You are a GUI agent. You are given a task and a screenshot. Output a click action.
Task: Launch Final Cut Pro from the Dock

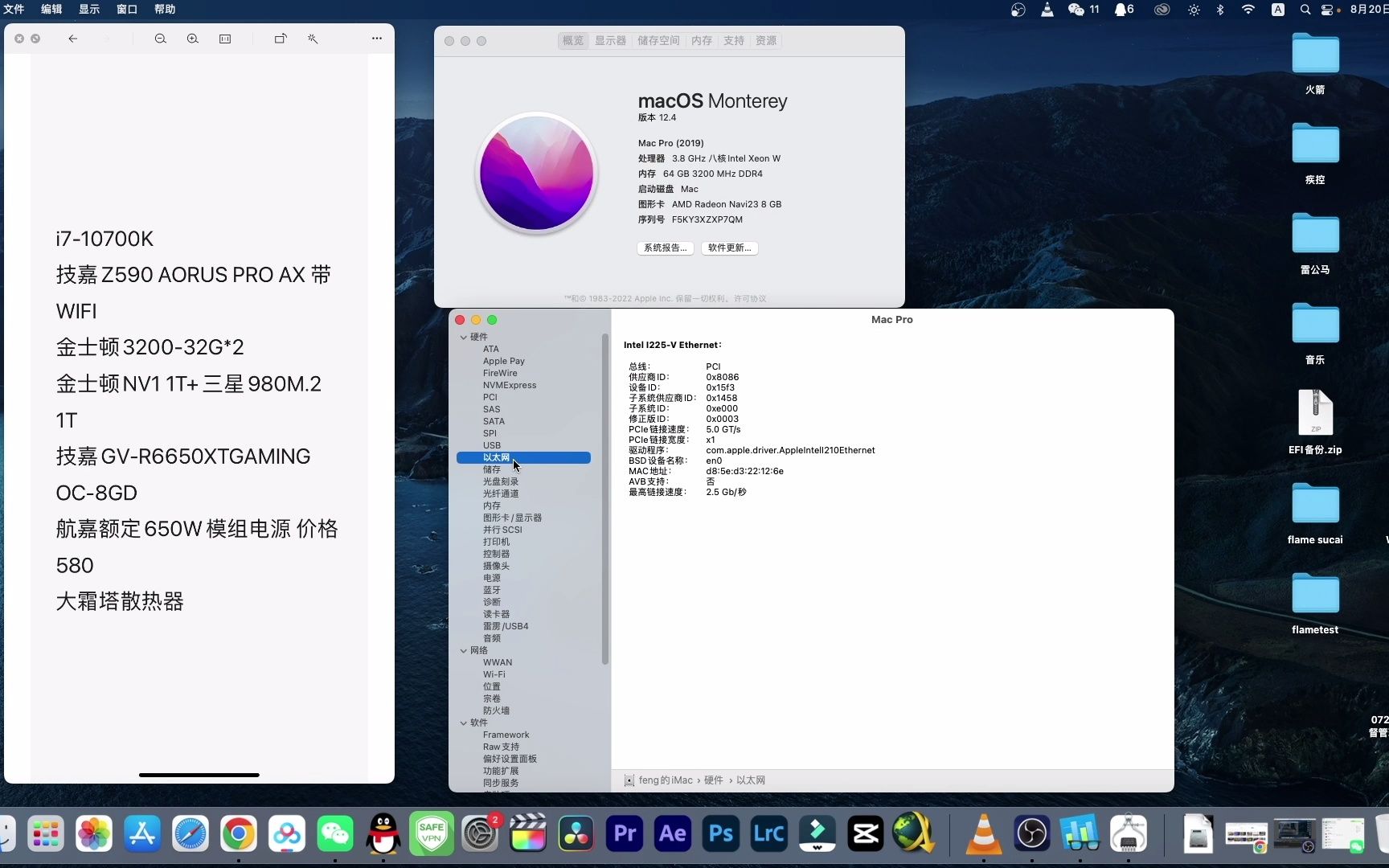[528, 834]
